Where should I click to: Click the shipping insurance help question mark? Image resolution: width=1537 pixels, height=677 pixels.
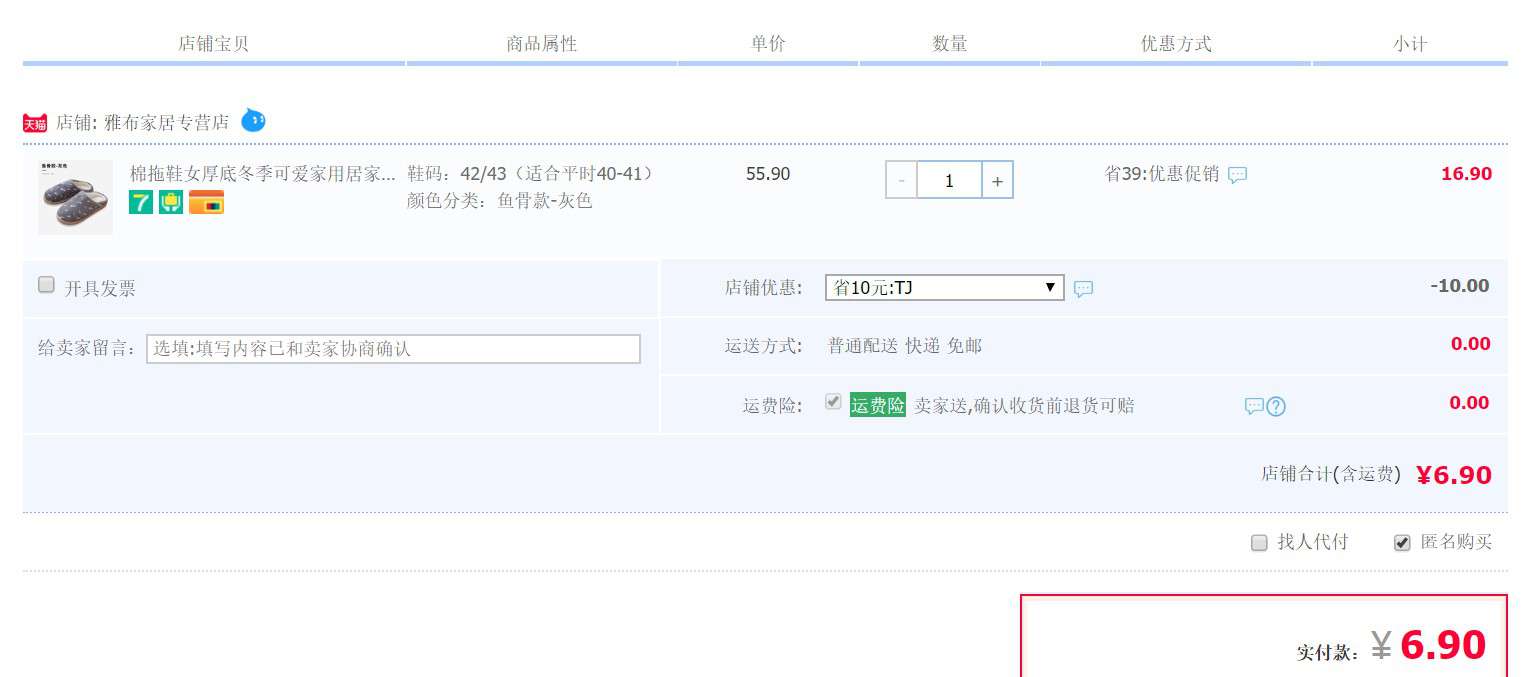pos(1277,404)
